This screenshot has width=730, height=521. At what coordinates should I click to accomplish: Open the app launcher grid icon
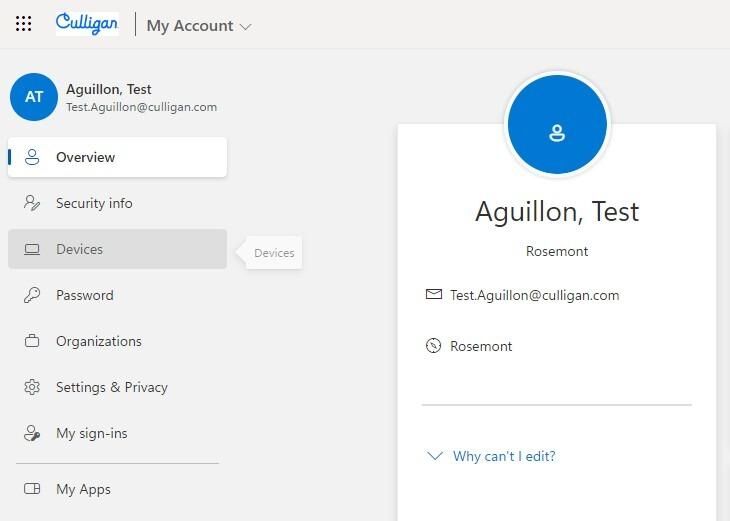point(23,25)
